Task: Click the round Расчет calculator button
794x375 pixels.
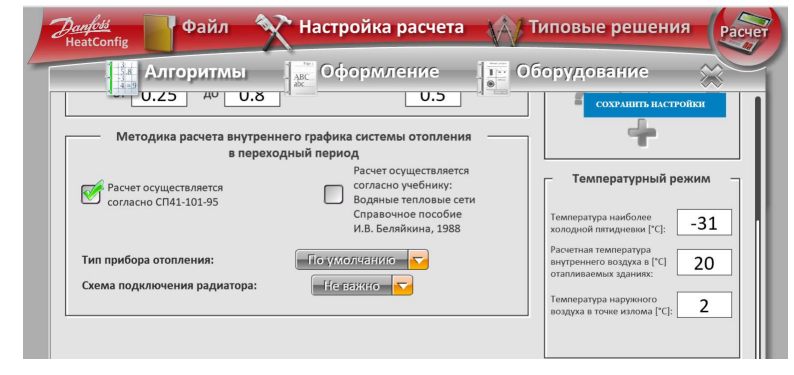Action: point(744,34)
